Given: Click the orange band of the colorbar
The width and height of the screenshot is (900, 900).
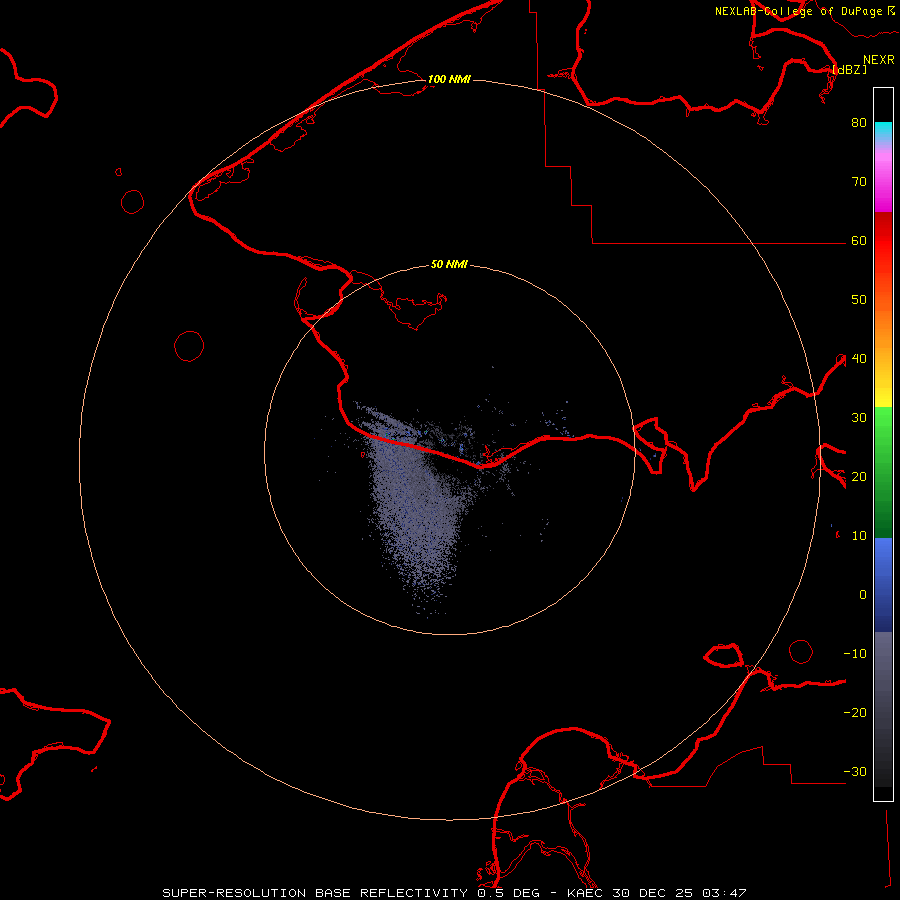Looking at the screenshot, I should [883, 324].
